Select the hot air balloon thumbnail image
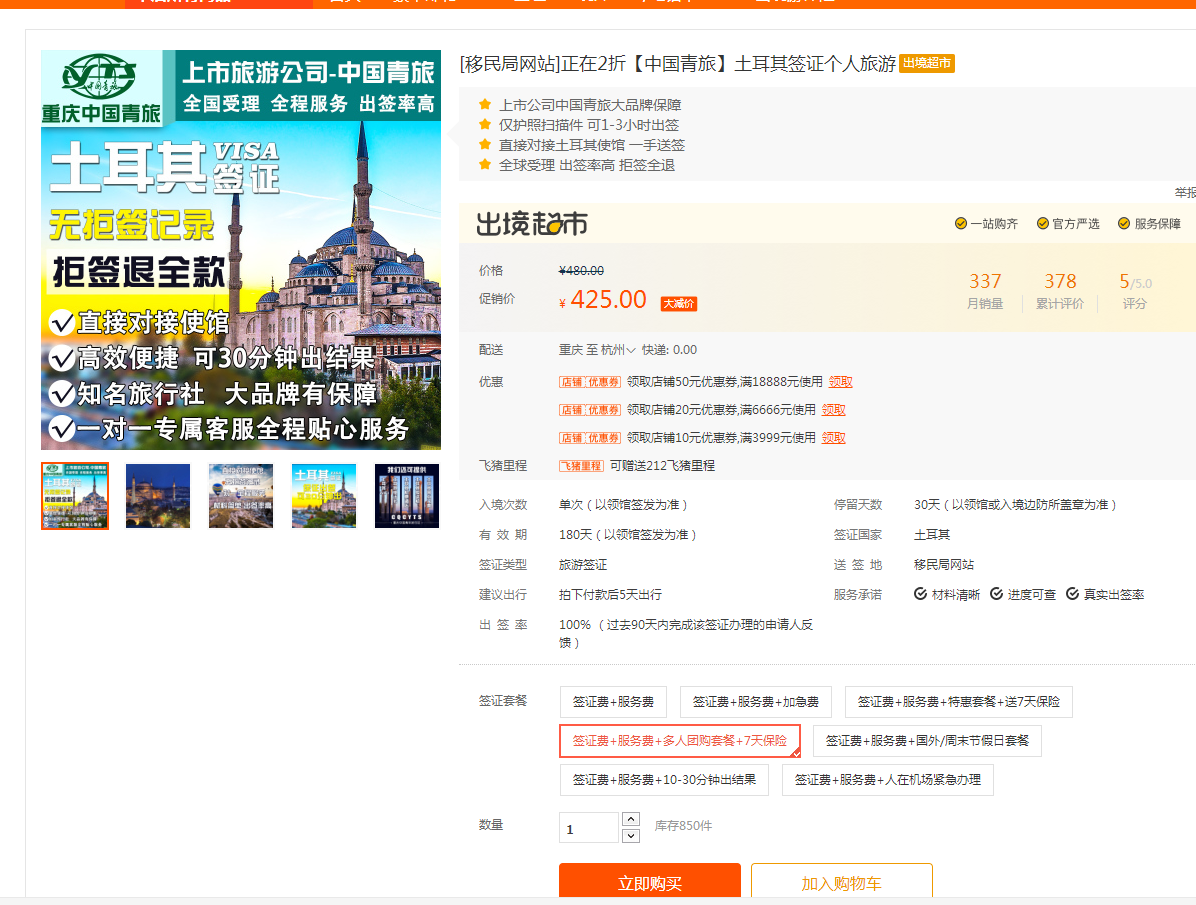Screen dimensions: 1196x905 pos(241,496)
